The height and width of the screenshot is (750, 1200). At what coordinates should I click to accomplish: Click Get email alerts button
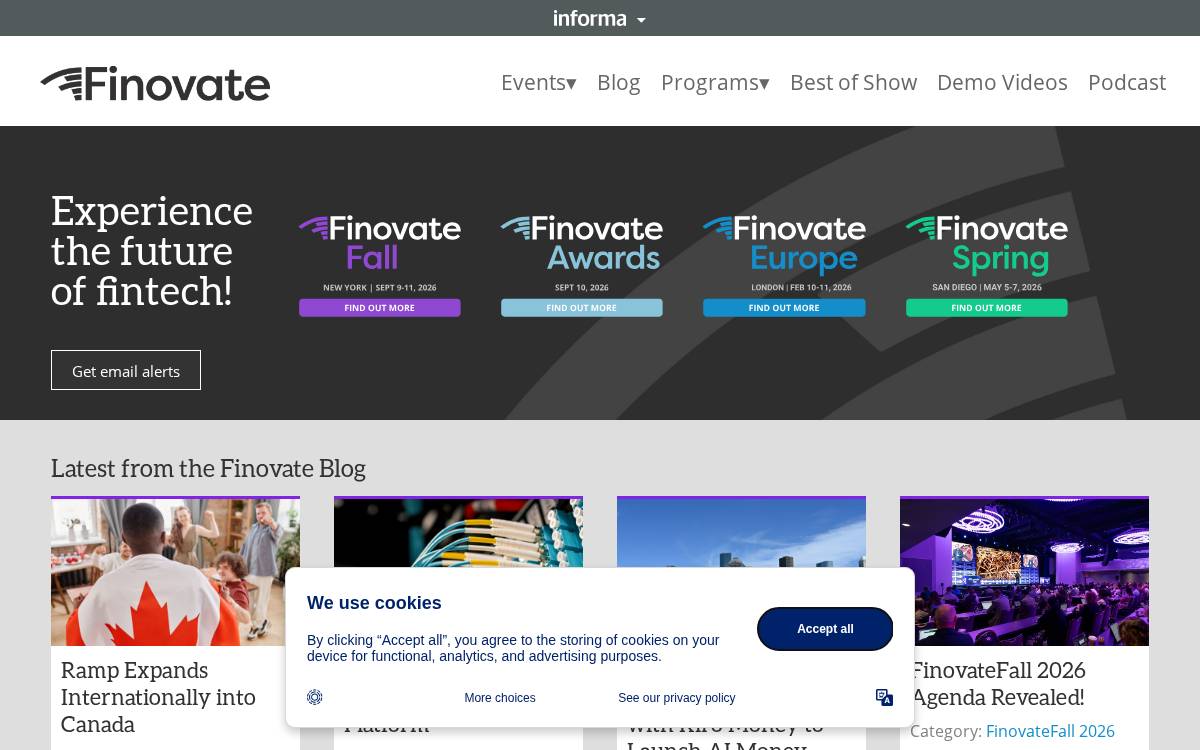126,370
